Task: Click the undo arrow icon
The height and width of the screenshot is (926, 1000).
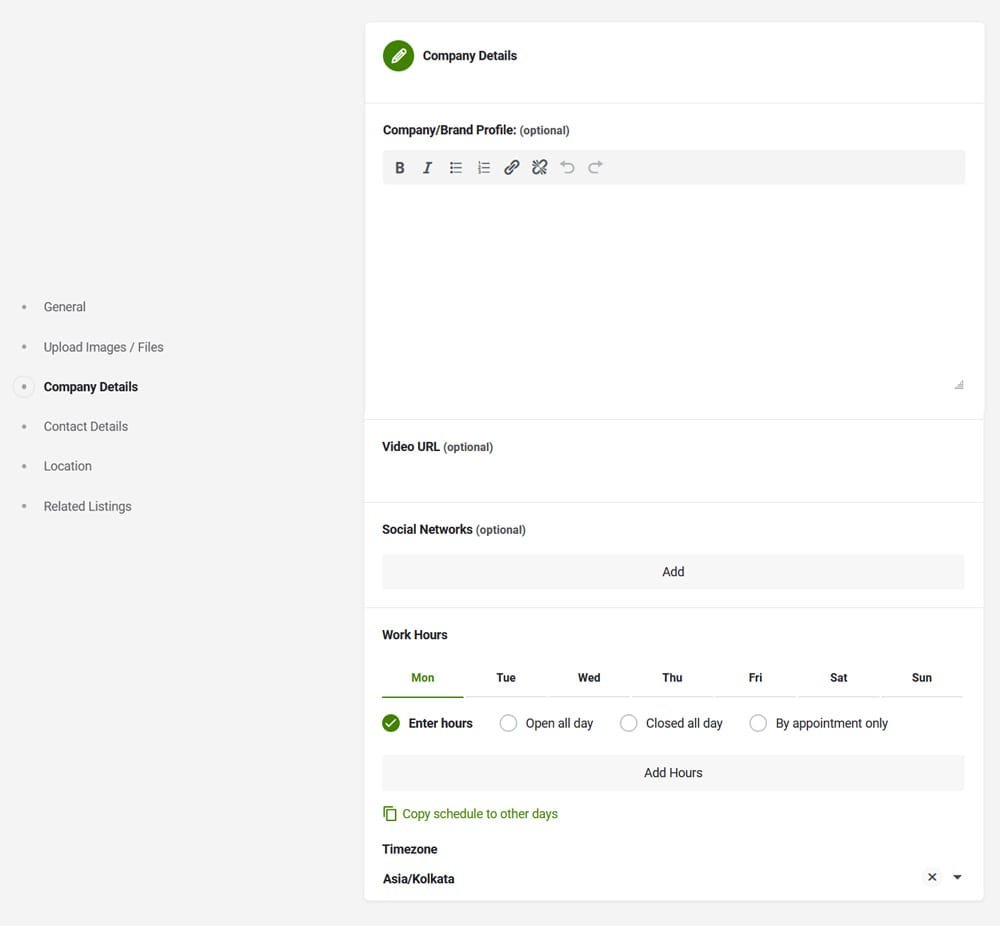Action: coord(567,168)
